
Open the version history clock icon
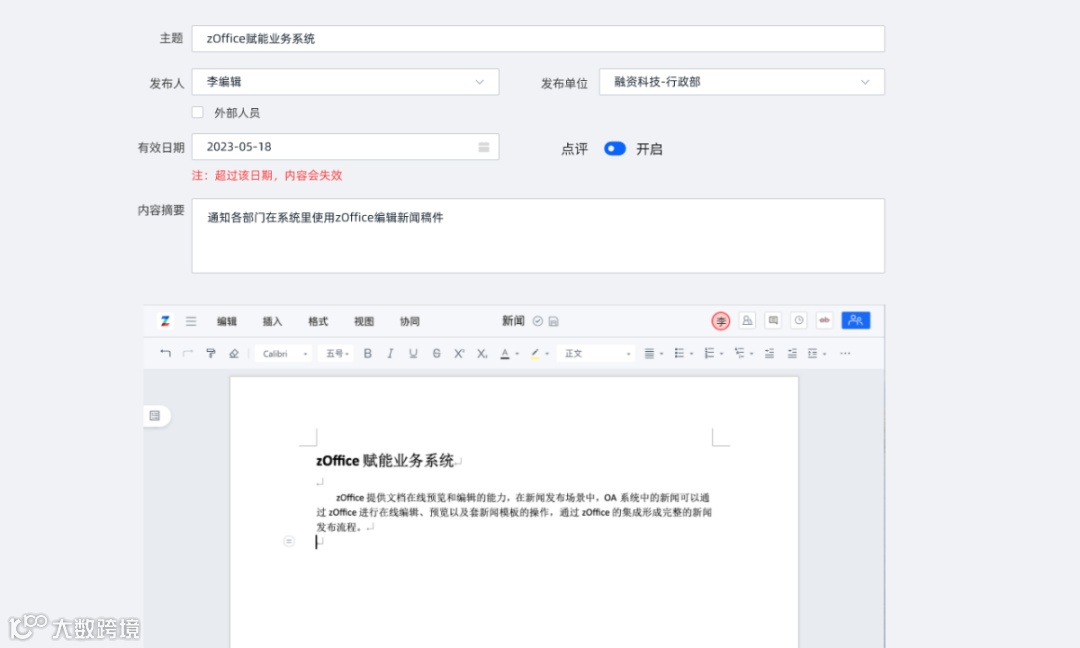pos(799,320)
